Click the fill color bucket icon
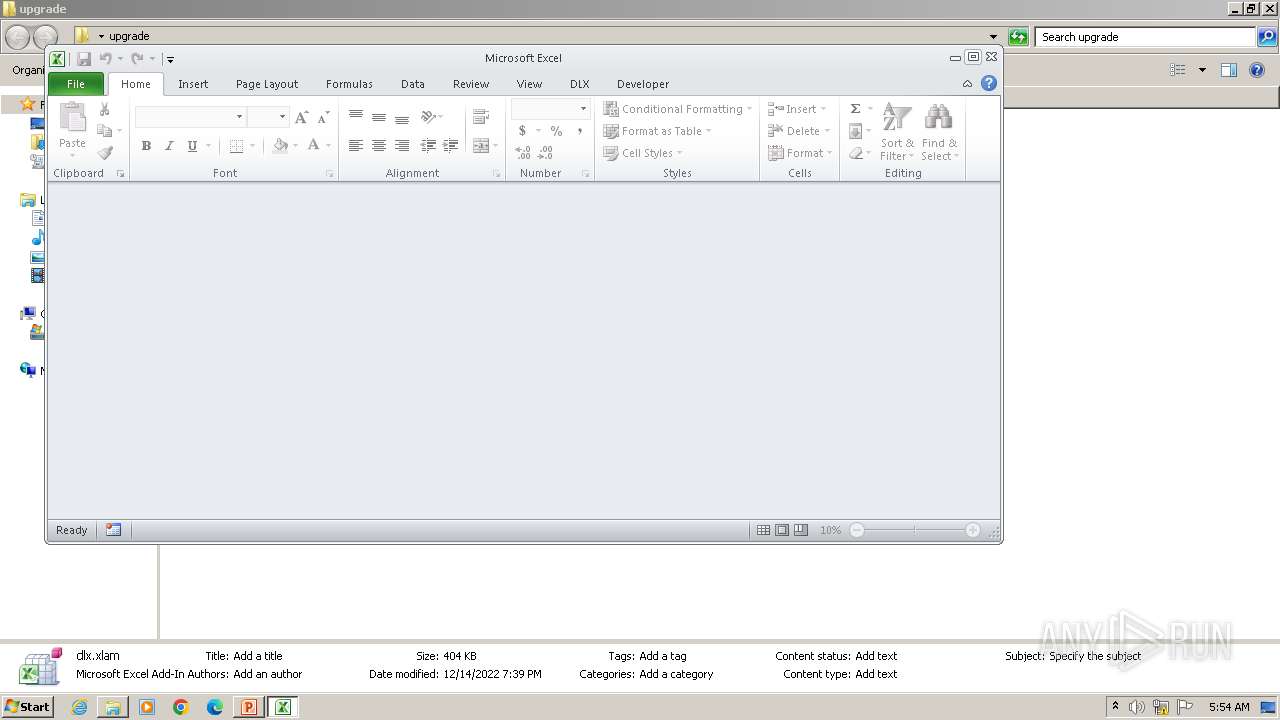This screenshot has height=720, width=1280. pos(280,146)
